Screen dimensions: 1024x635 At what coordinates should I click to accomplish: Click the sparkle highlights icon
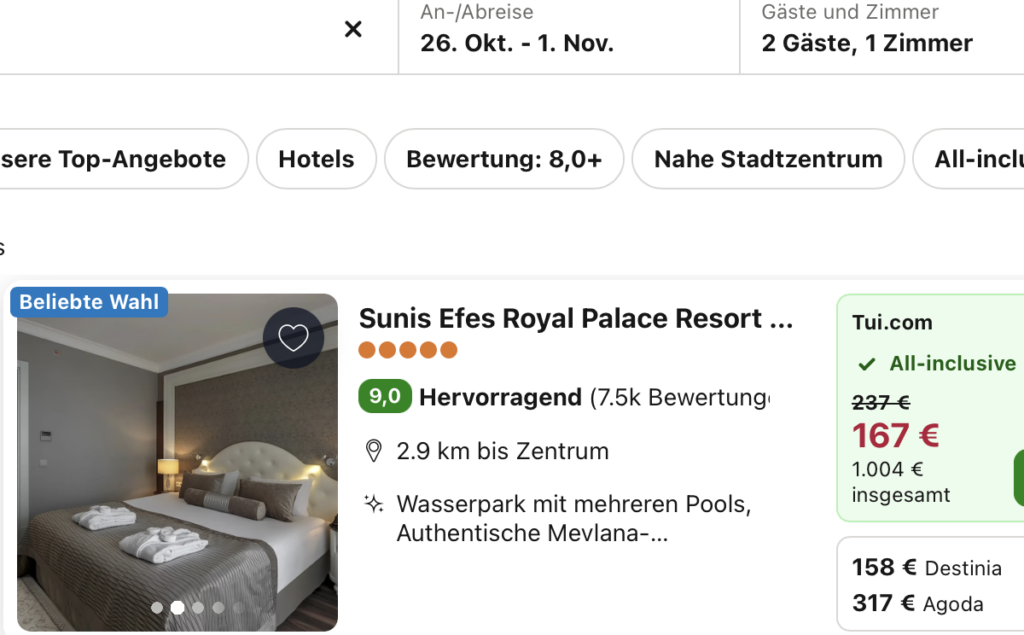374,504
